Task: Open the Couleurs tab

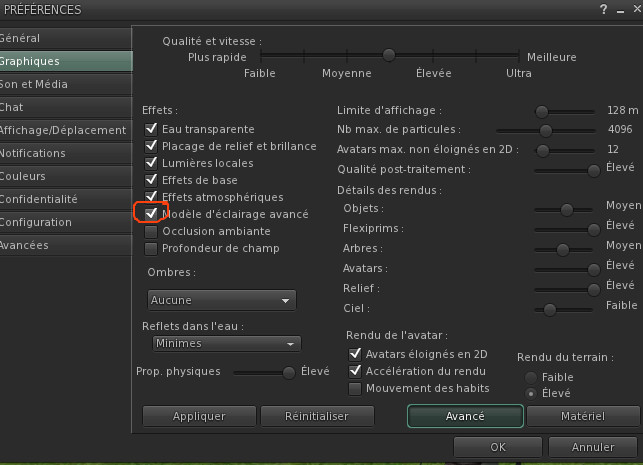Action: (x=66, y=176)
